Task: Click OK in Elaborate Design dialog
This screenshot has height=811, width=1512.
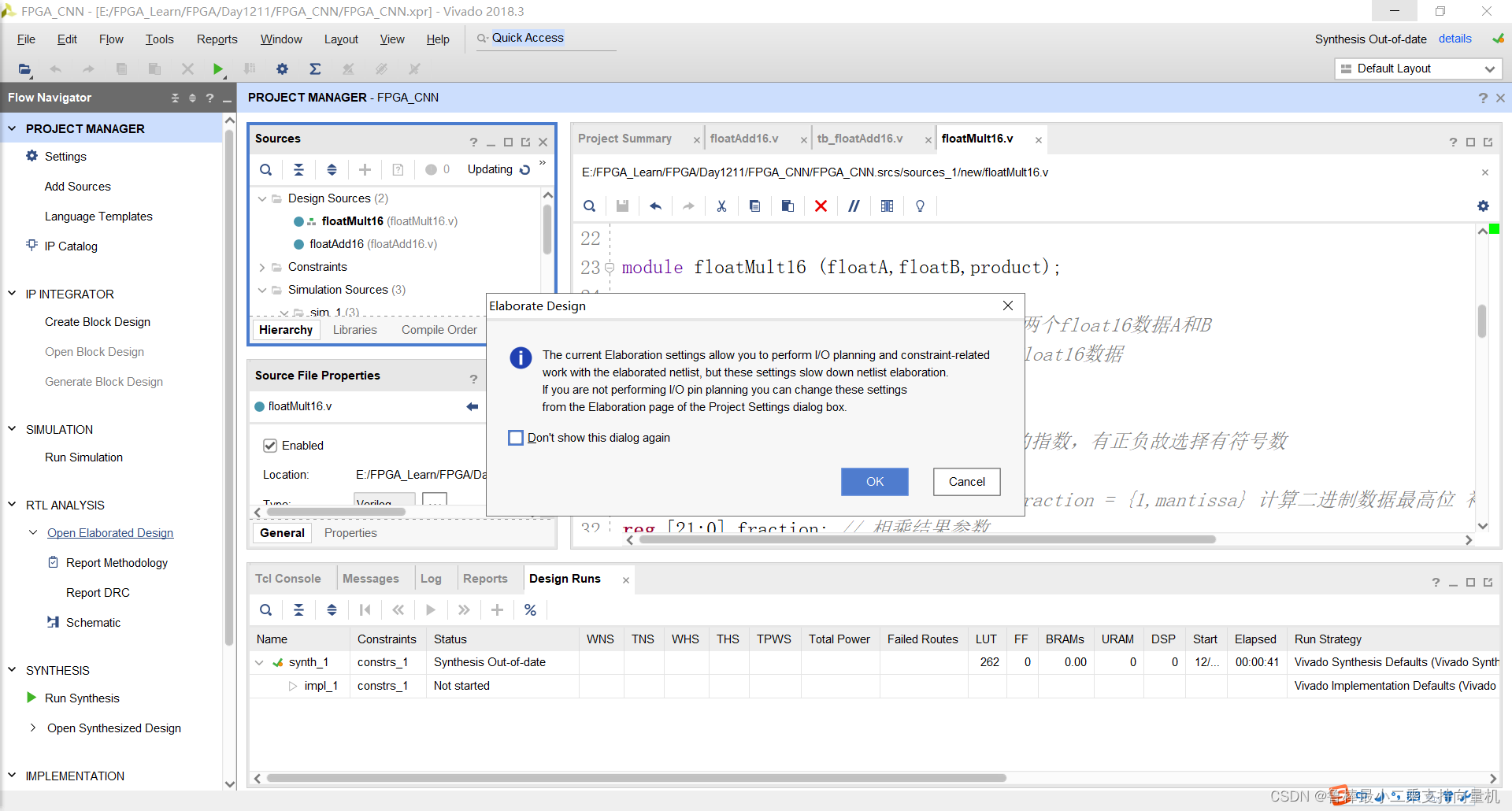Action: [875, 482]
